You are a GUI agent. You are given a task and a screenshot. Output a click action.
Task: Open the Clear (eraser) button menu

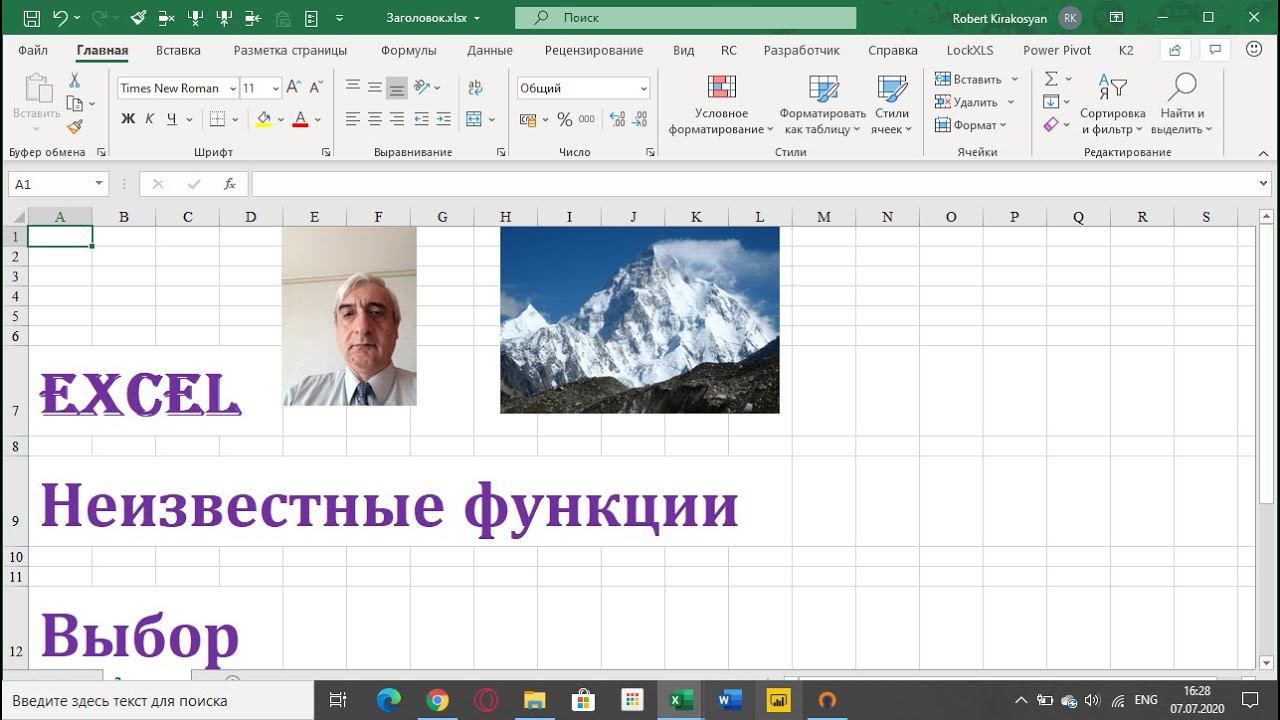[1057, 125]
